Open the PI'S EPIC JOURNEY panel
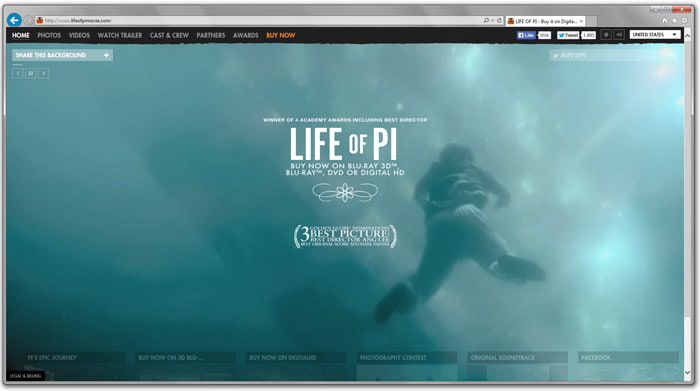This screenshot has height=391, width=700. tap(75, 358)
